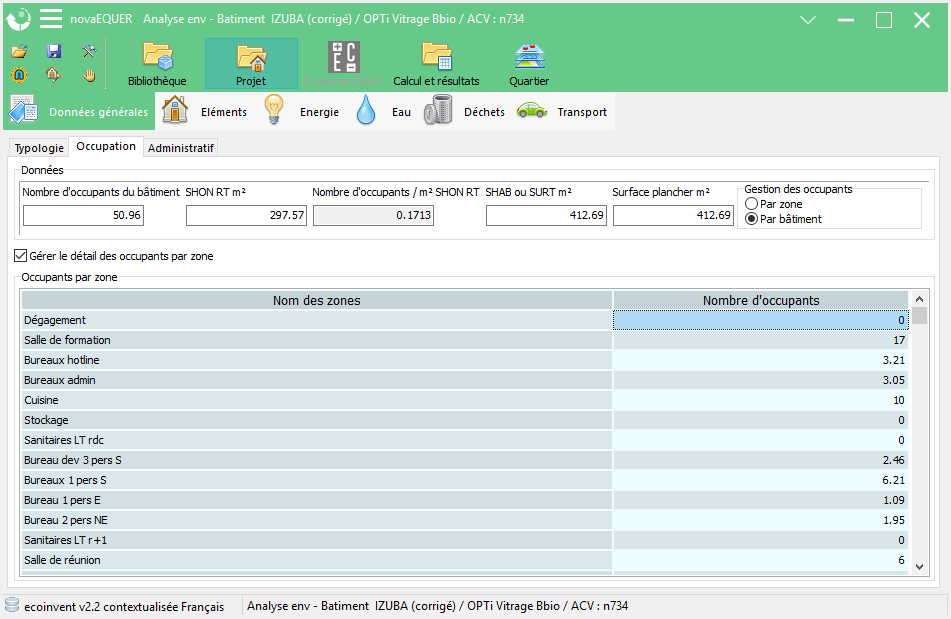Viewport: 951px width, 619px height.
Task: Click the hammer and wrench tools icon
Action: 89,52
